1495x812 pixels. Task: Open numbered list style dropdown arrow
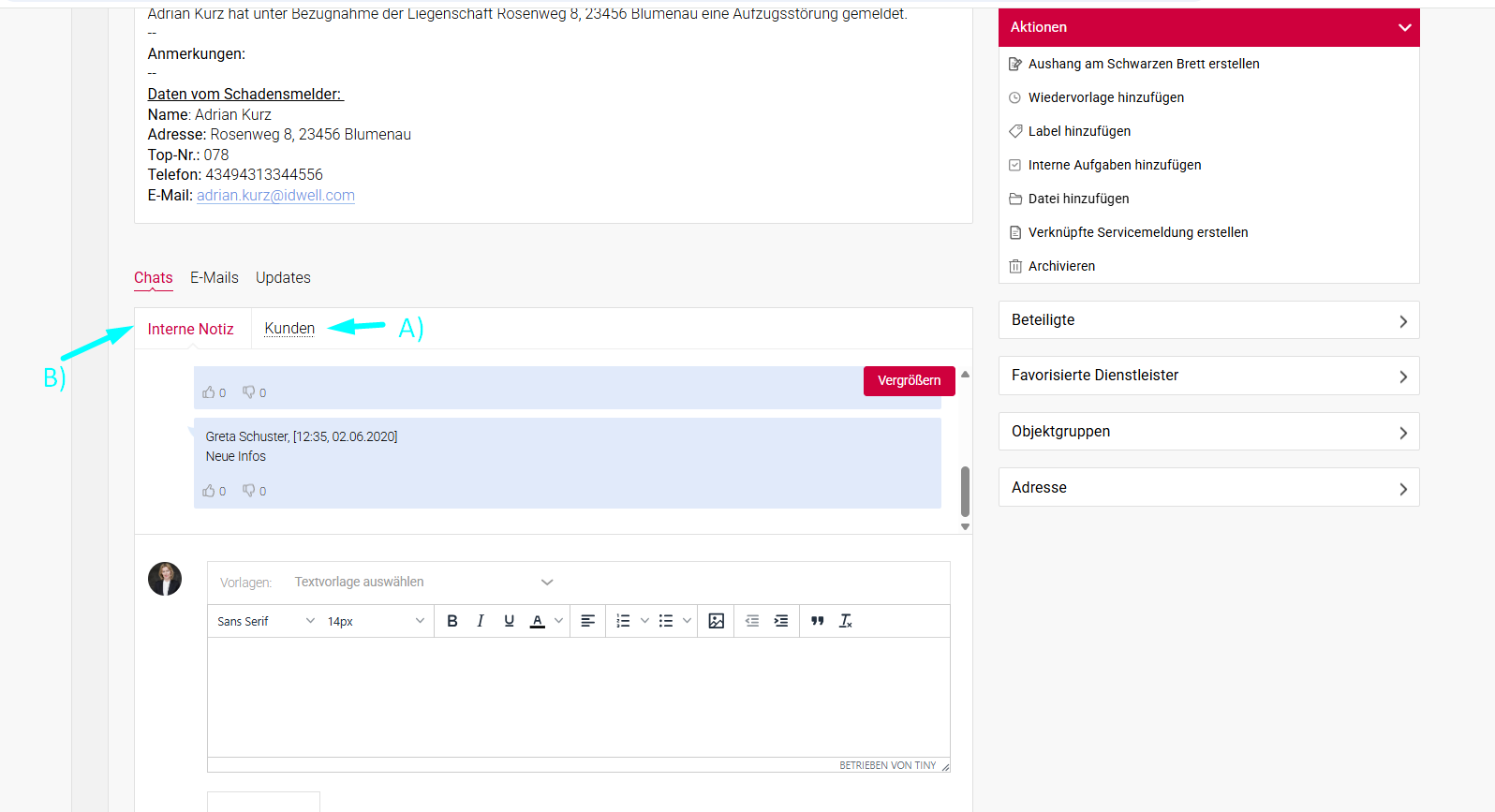[644, 621]
